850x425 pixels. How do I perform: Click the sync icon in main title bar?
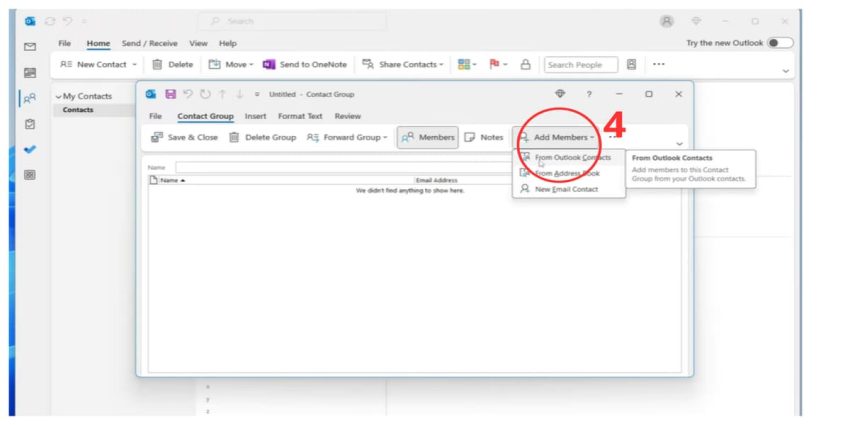click(x=50, y=21)
